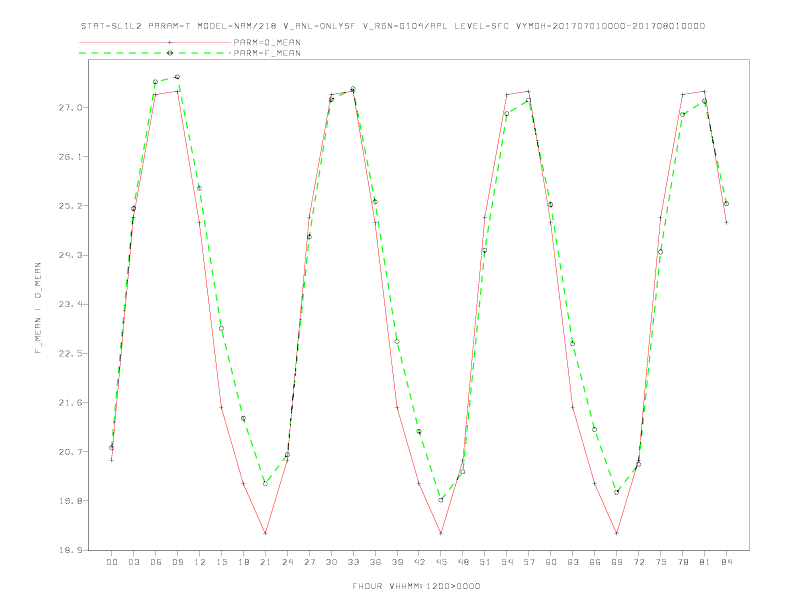Click the 25.2 y-axis tick label

(71, 206)
